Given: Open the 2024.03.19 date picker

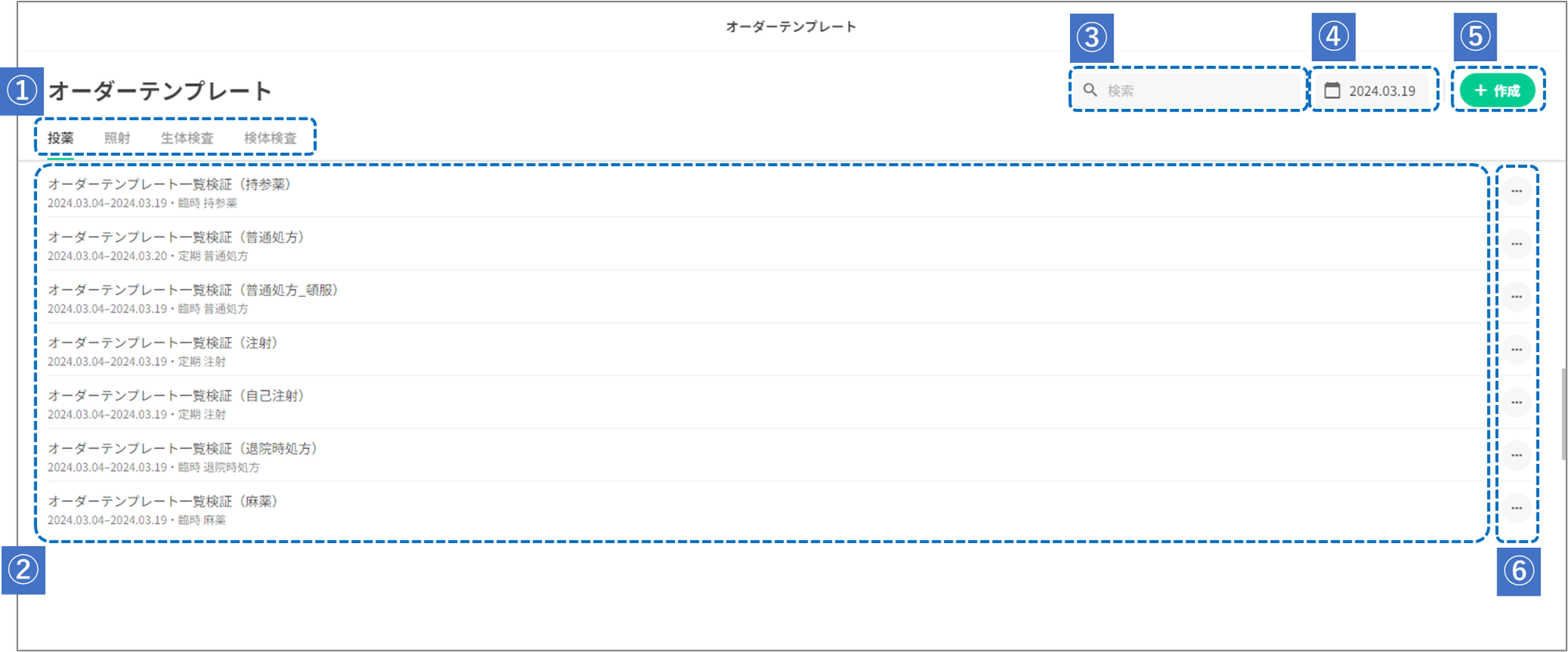Looking at the screenshot, I should (1381, 91).
